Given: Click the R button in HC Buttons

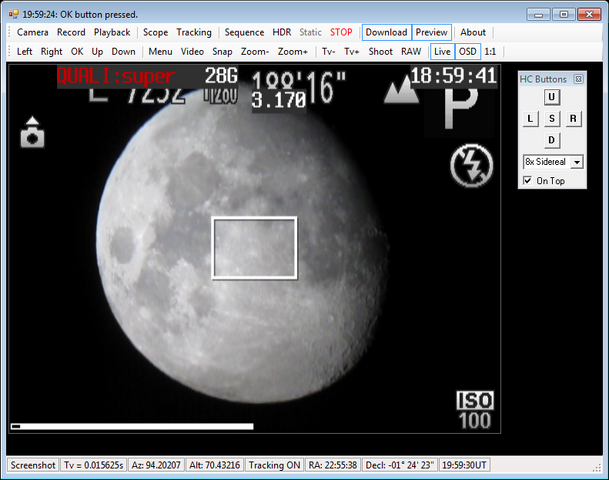Looking at the screenshot, I should click(x=573, y=119).
